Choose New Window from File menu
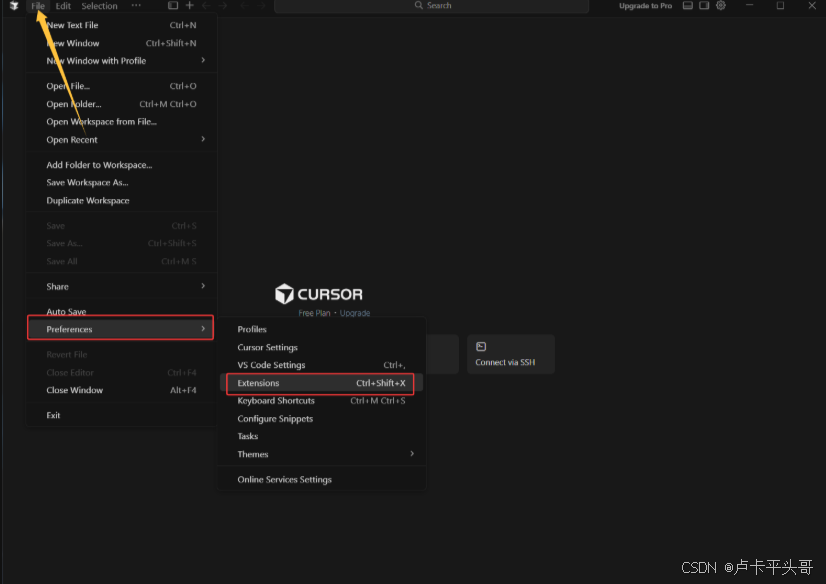This screenshot has height=584, width=826. click(121, 43)
